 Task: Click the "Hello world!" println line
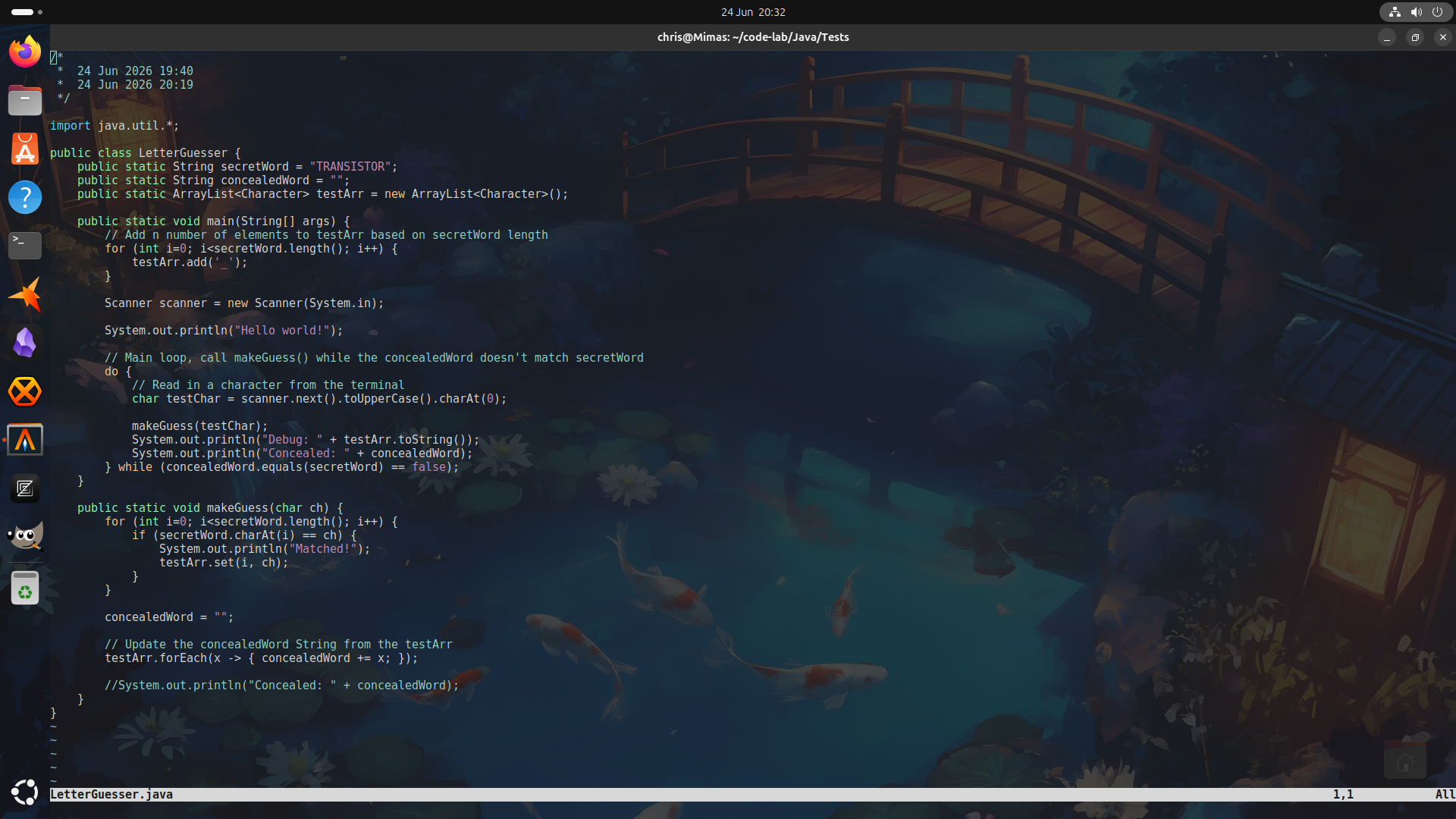click(224, 331)
